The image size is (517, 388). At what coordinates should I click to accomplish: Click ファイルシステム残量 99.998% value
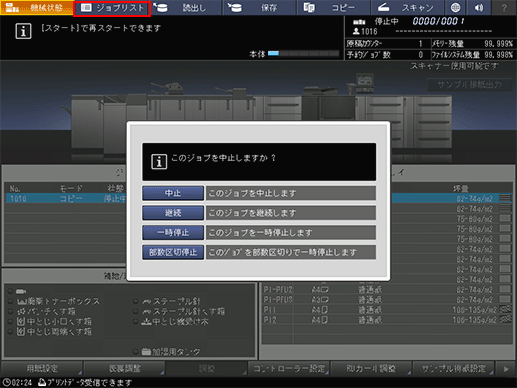coord(498,55)
